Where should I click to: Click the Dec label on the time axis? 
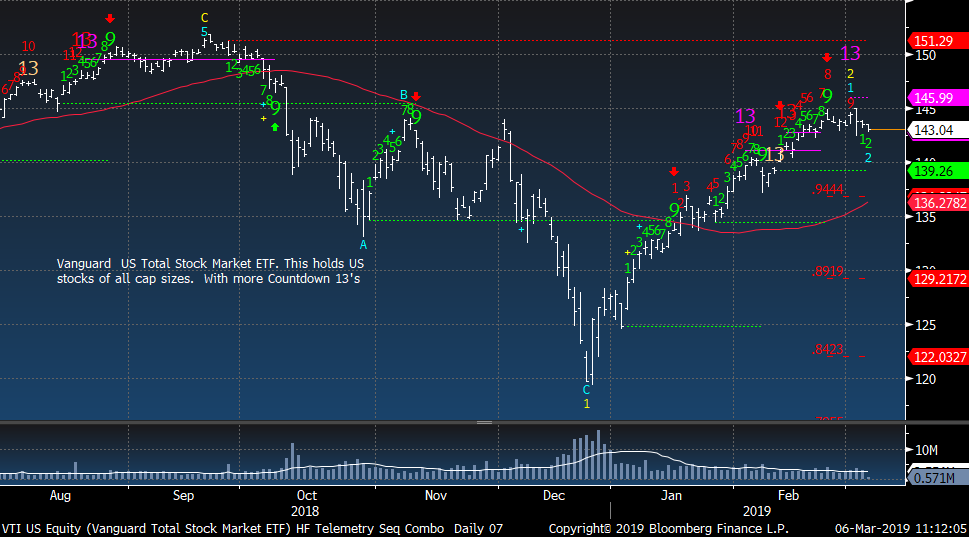pos(554,496)
